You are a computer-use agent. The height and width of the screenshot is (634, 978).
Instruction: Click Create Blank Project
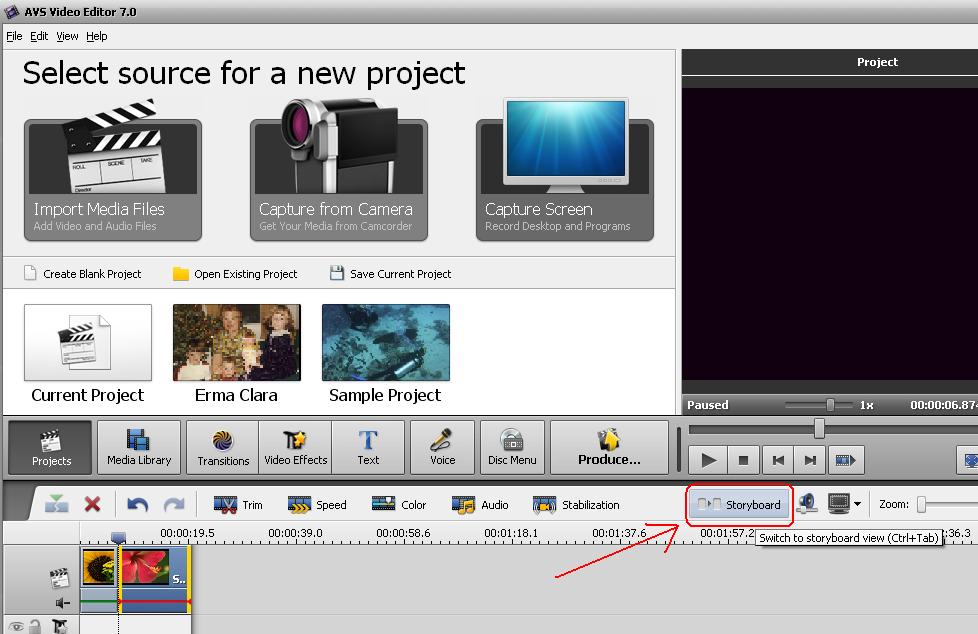[83, 273]
